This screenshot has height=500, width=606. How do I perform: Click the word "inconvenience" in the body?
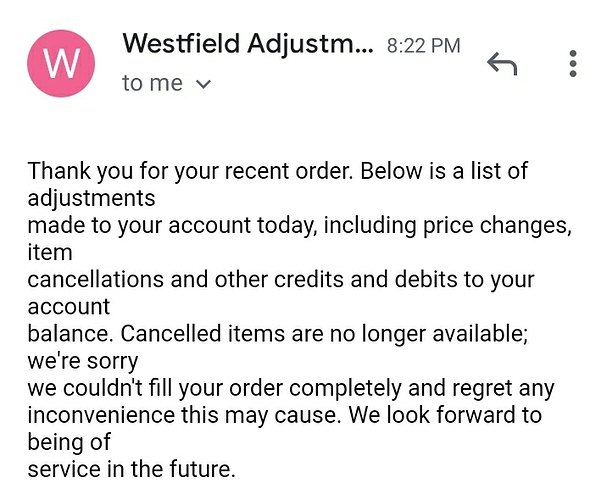tap(101, 415)
